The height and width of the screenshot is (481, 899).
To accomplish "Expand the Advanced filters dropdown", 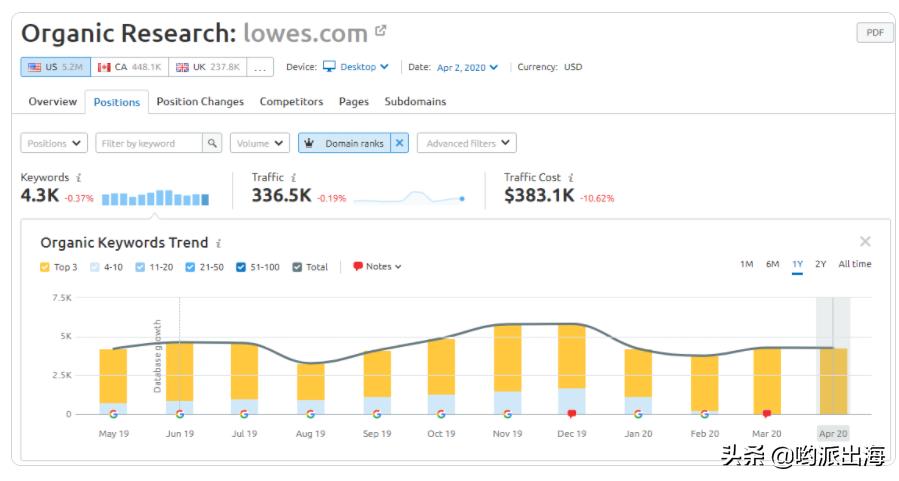I will [x=467, y=143].
